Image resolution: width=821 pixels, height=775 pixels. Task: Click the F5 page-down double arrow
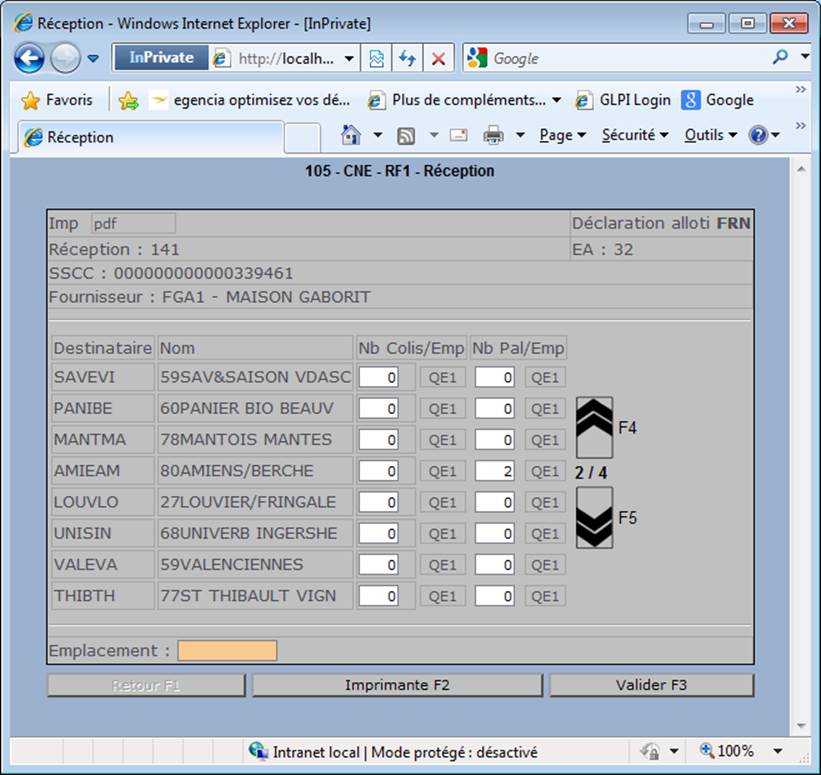(594, 517)
